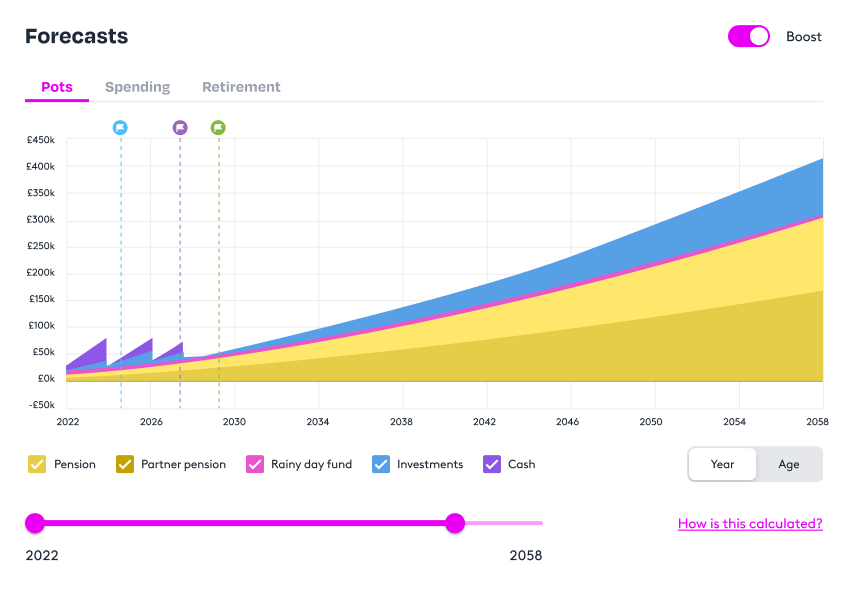Select the Pots tab
The width and height of the screenshot is (844, 594).
[x=57, y=87]
